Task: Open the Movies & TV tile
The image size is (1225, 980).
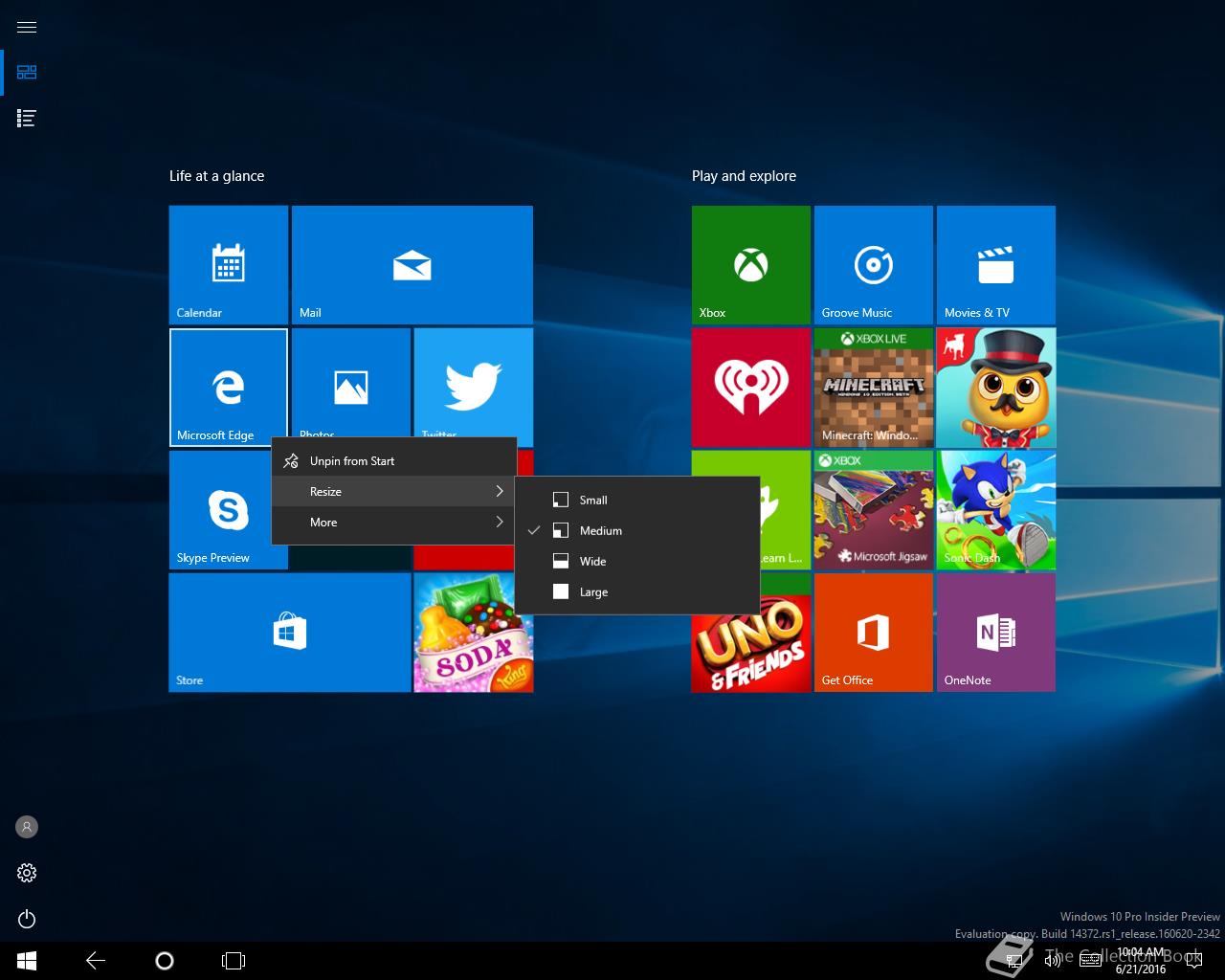Action: [996, 265]
